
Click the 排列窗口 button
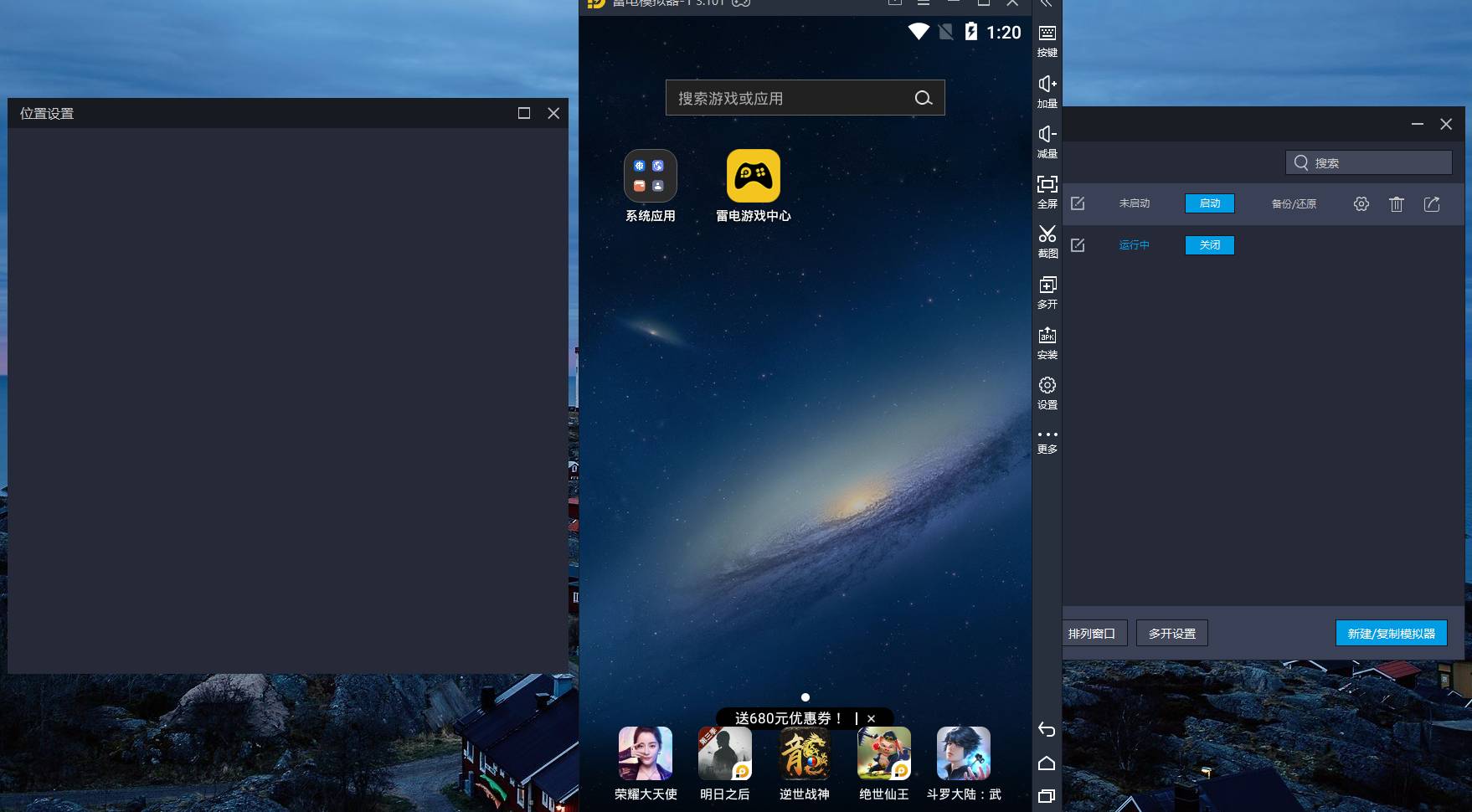pos(1094,634)
